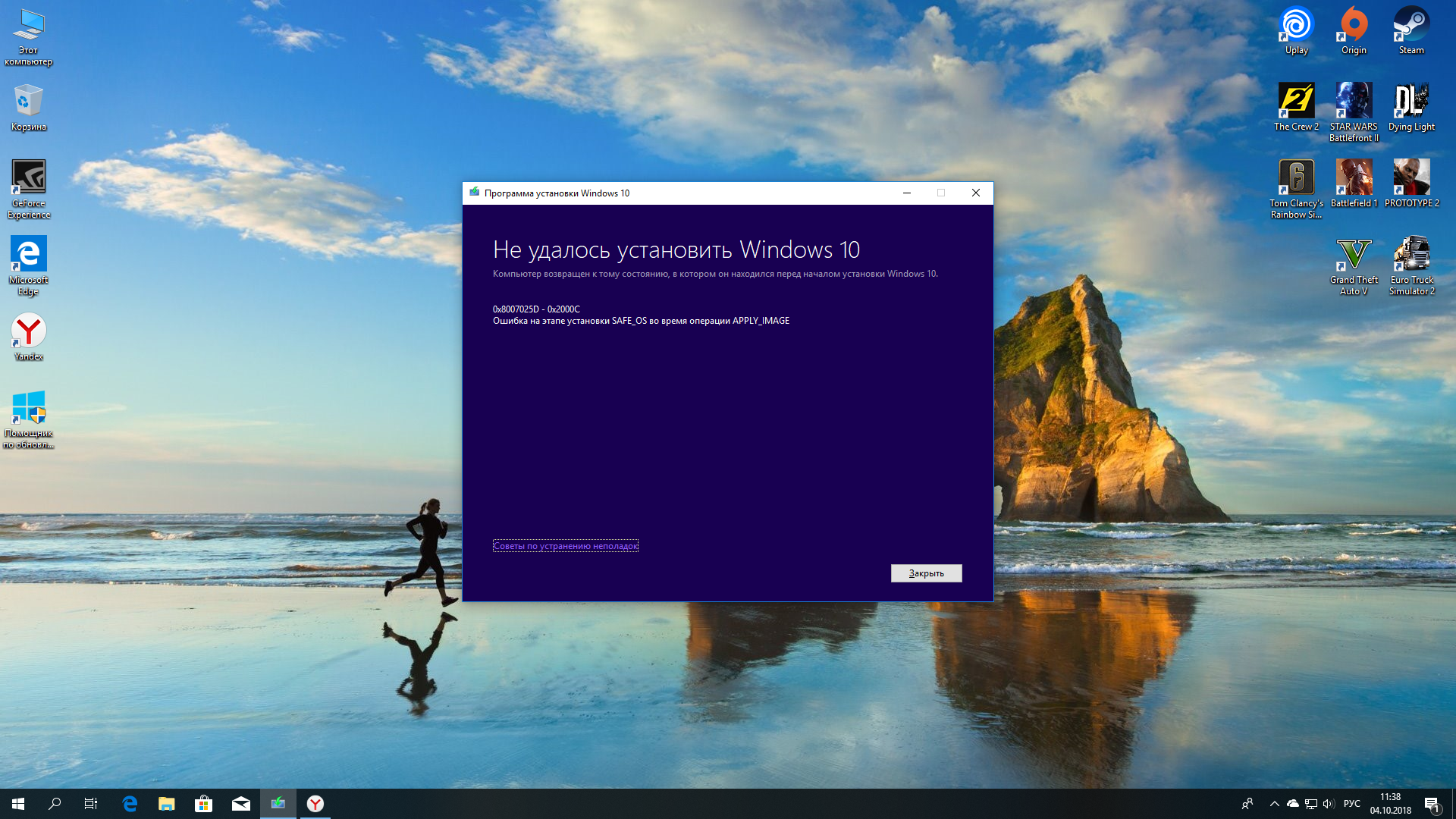This screenshot has height=819, width=1456.
Task: Select the Корзина recycle bin icon
Action: pos(29,107)
